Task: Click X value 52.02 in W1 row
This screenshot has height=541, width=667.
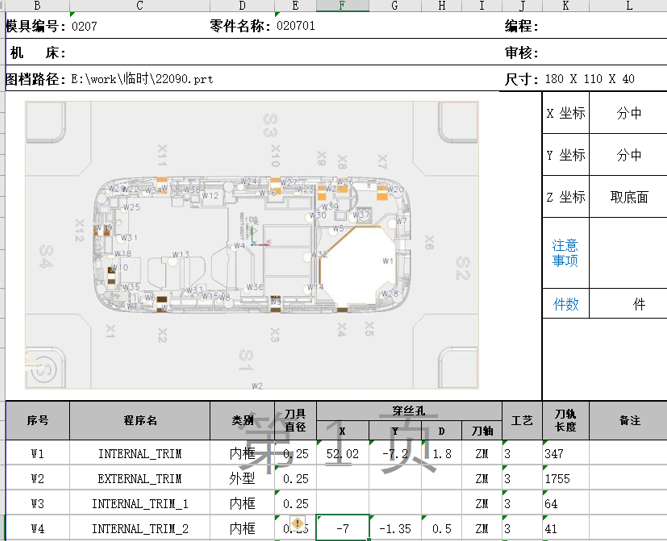Action: pos(342,453)
